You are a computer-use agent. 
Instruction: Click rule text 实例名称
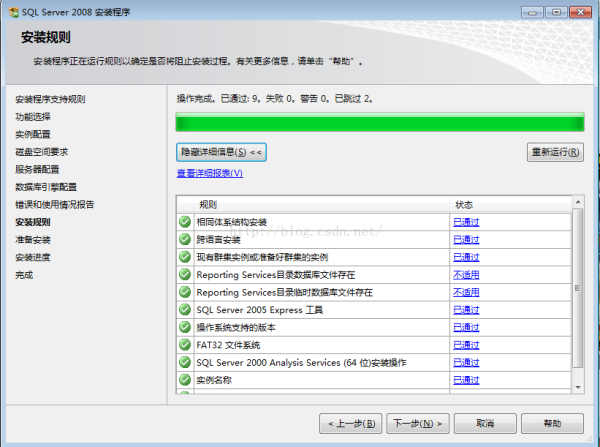(x=214, y=380)
